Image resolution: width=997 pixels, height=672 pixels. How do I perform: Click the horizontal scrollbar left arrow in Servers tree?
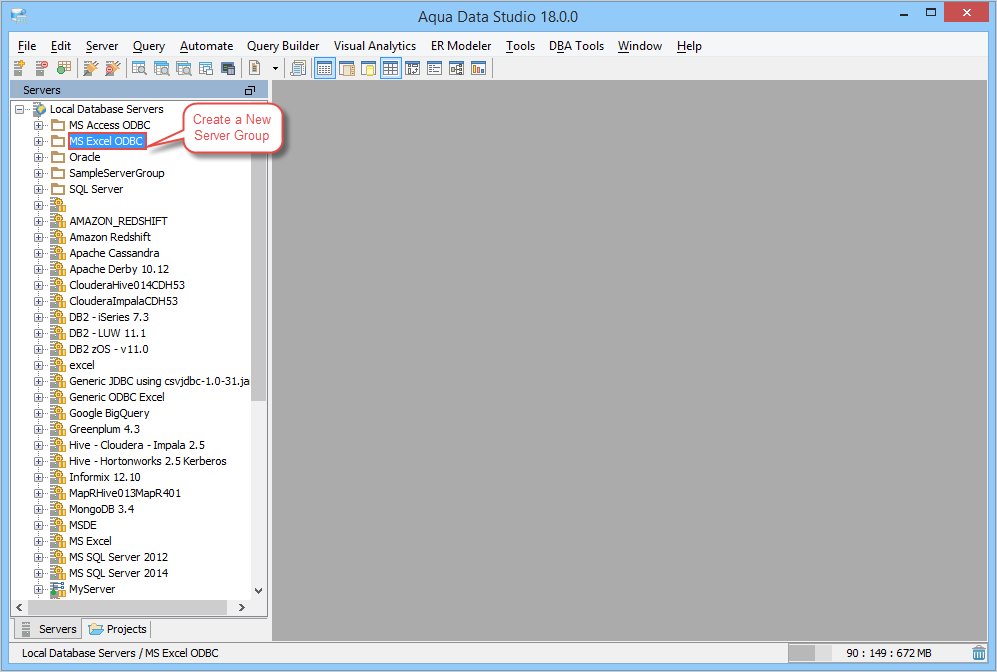(19, 607)
